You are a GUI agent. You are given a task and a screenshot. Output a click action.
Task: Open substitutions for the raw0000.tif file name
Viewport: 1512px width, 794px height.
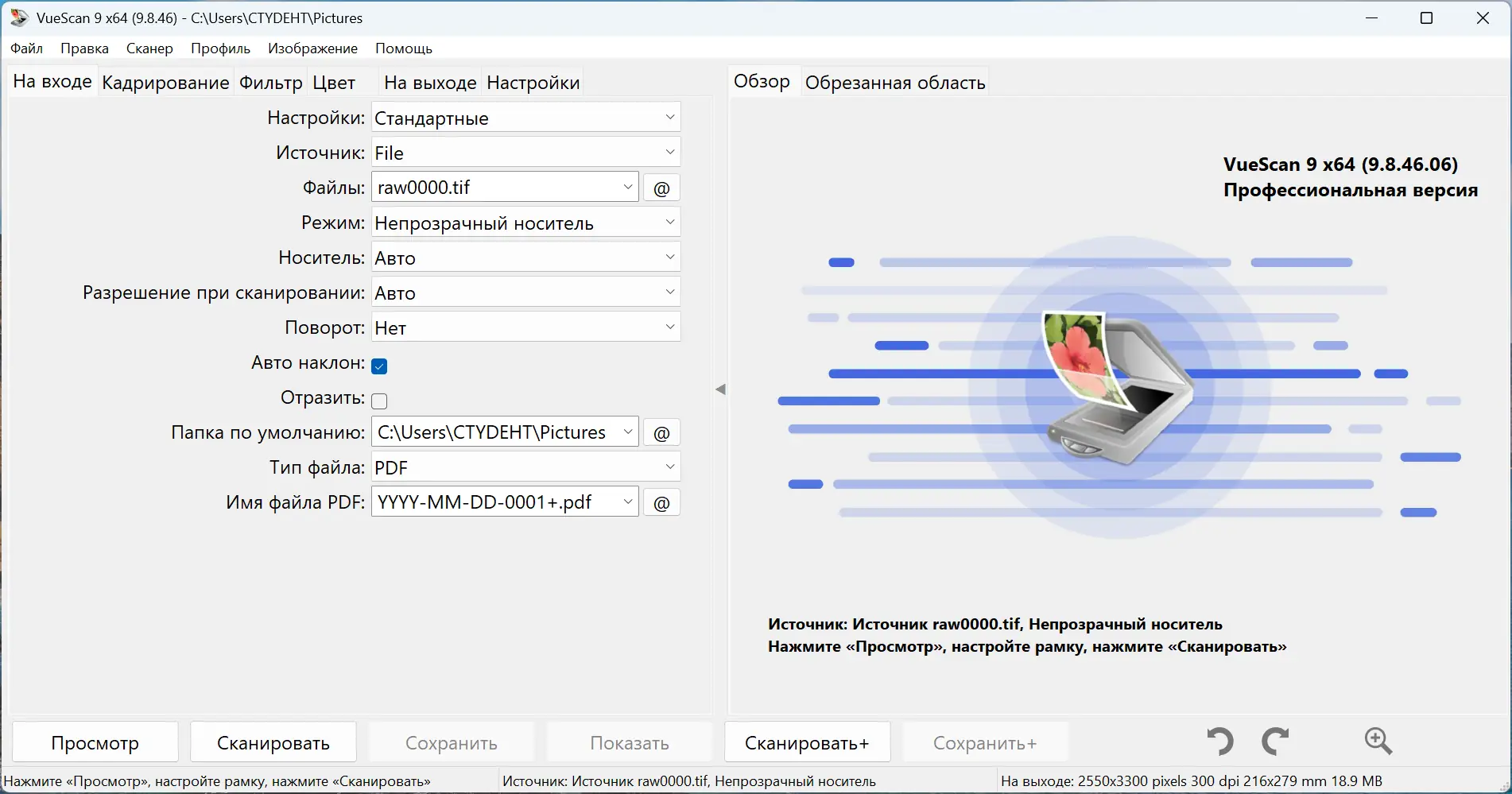[661, 188]
